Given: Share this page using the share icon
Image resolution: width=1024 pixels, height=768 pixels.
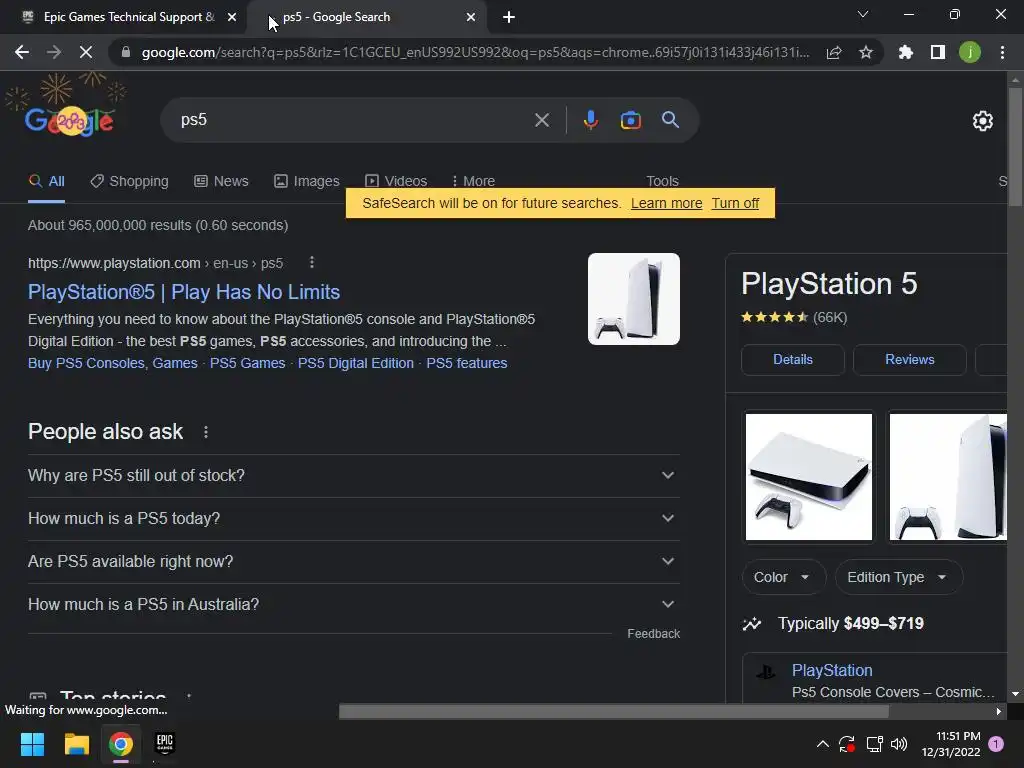Looking at the screenshot, I should tap(834, 52).
